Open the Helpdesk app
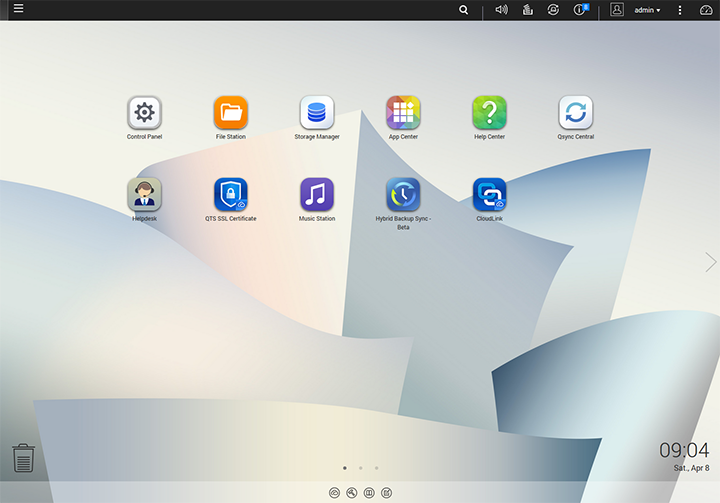 [145, 195]
